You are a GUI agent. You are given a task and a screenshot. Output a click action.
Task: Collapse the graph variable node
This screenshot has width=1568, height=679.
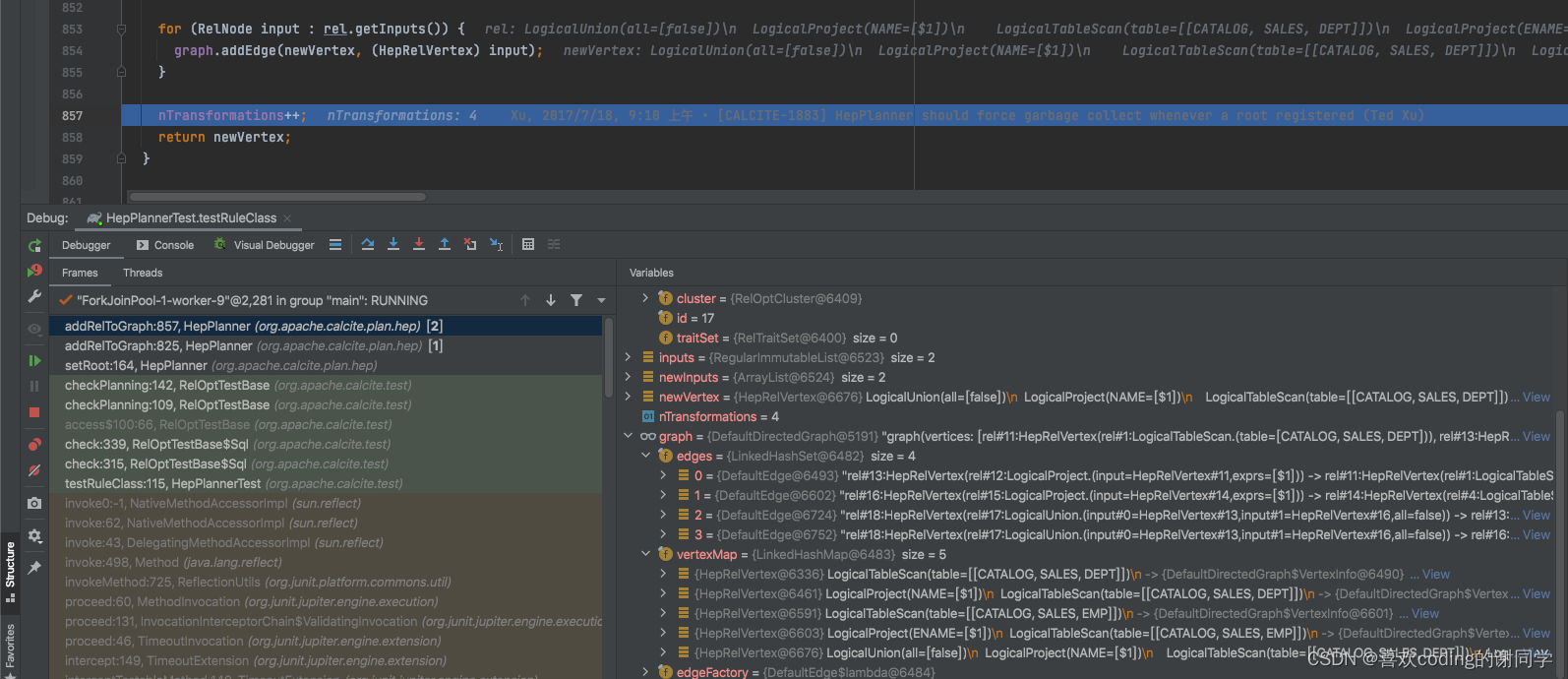[628, 436]
